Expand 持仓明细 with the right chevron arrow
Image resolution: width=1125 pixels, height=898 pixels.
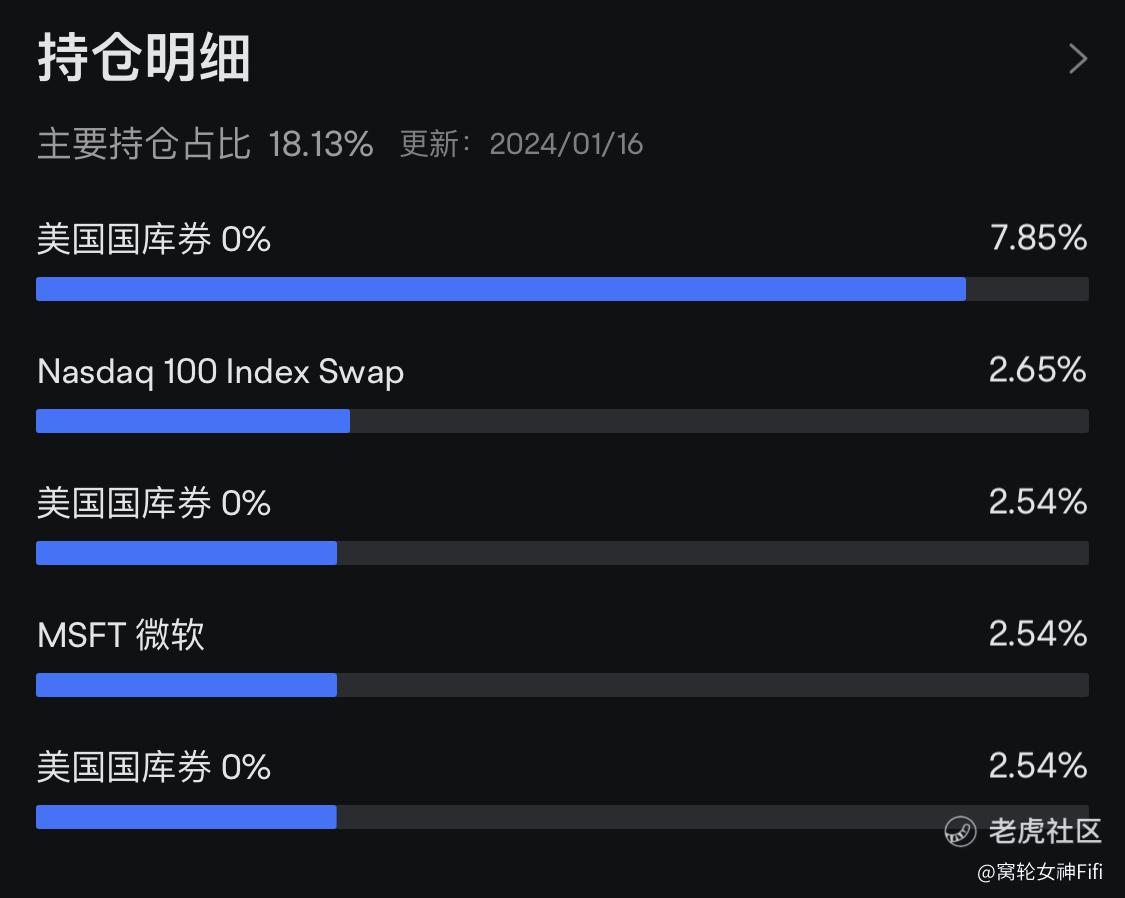[x=1077, y=59]
